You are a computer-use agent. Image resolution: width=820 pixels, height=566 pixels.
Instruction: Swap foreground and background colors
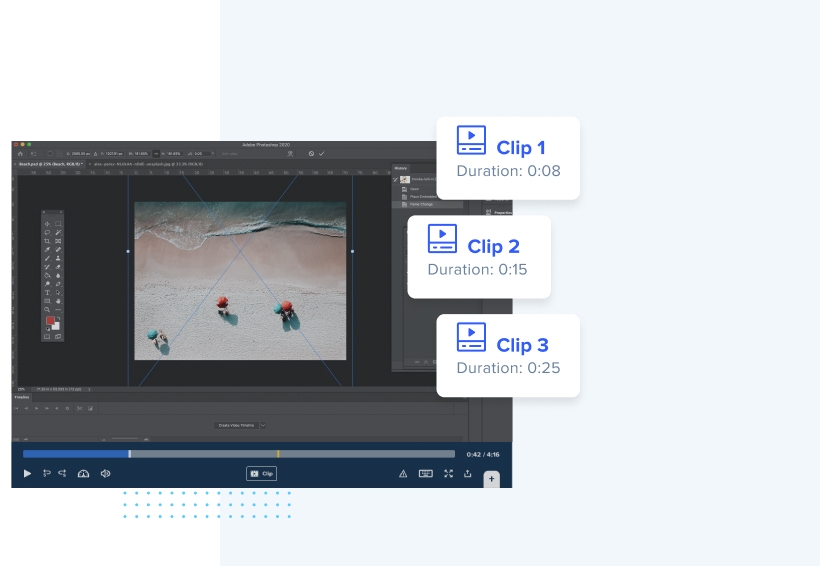pyautogui.click(x=59, y=318)
